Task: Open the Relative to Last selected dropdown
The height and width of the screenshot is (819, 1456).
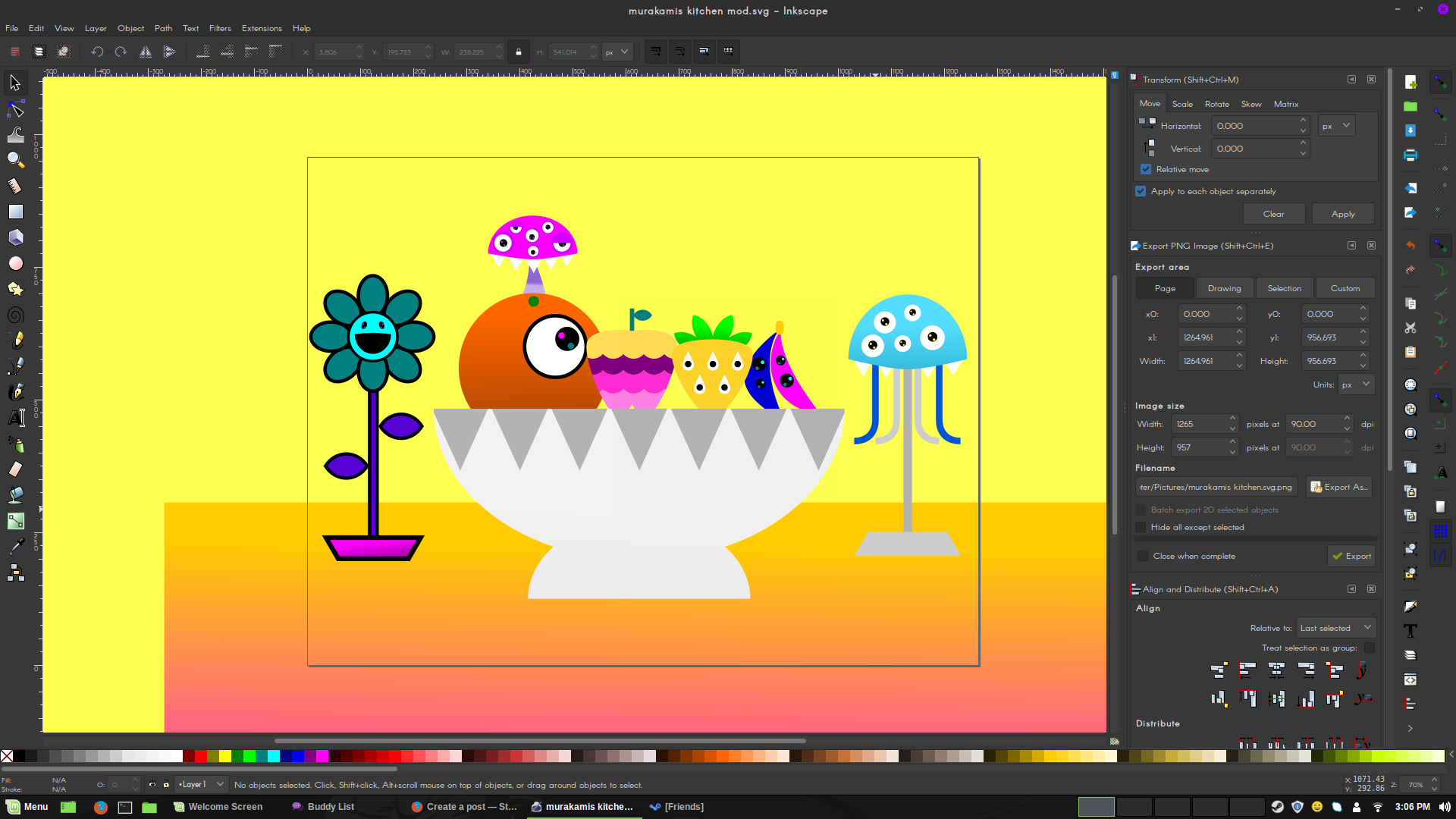Action: pos(1335,628)
